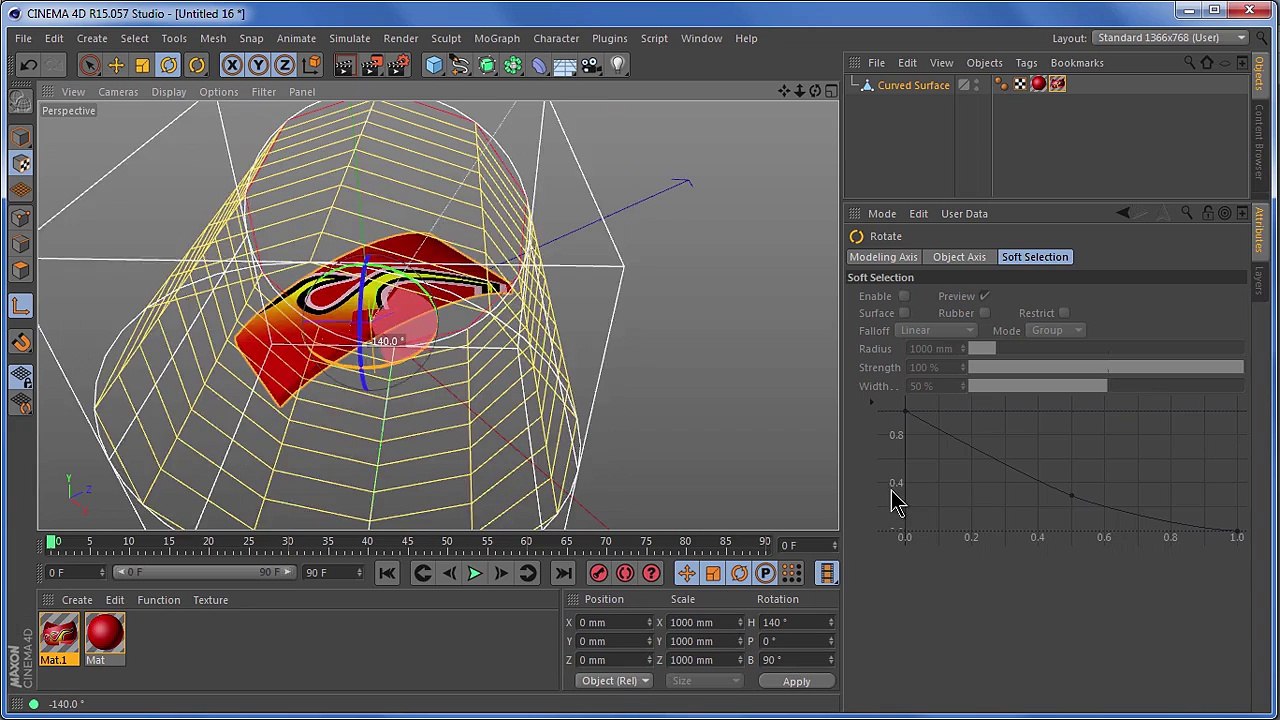Toggle Parameter keyframe recording
1280x720 pixels.
(x=765, y=573)
